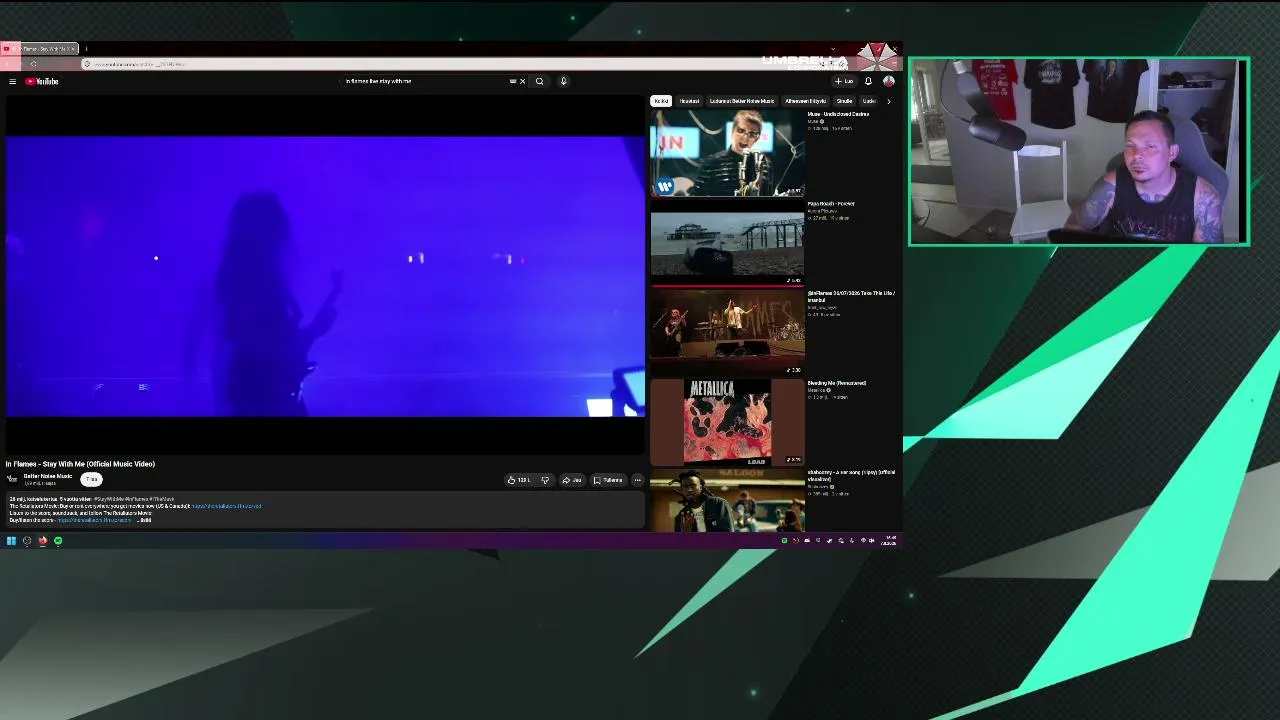Open the second pinned taskbar icon next to Start

[x=27, y=541]
